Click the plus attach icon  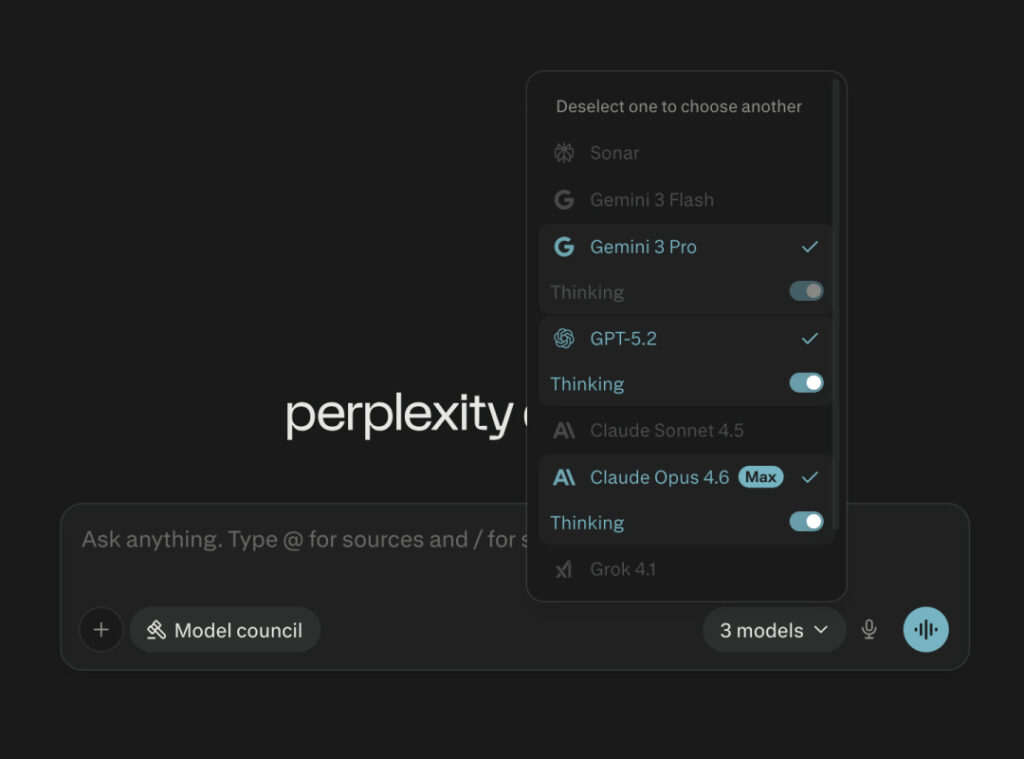[x=101, y=630]
